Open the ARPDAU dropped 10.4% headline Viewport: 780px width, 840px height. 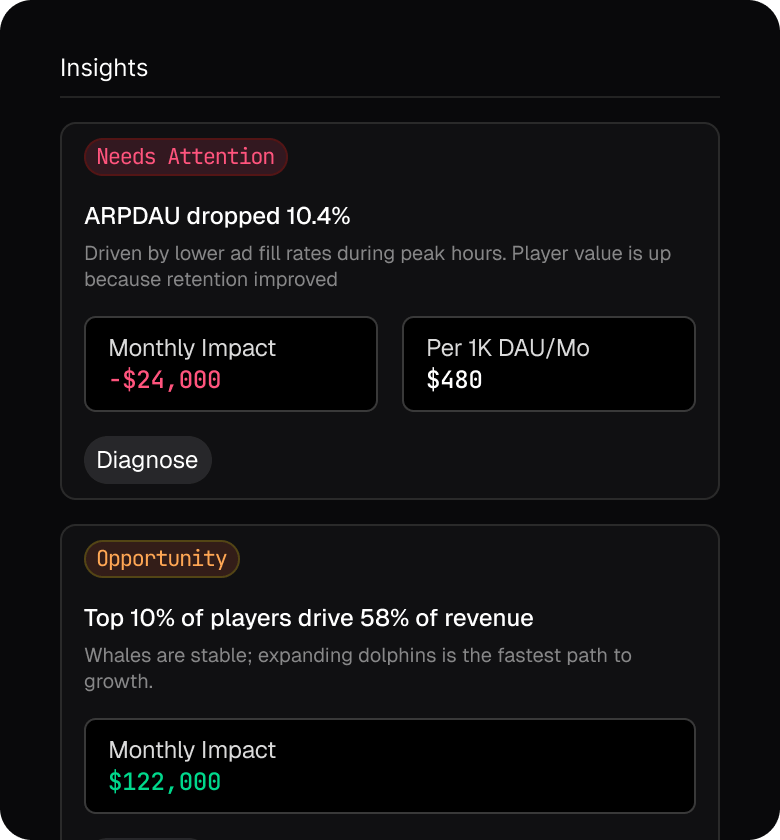click(217, 216)
